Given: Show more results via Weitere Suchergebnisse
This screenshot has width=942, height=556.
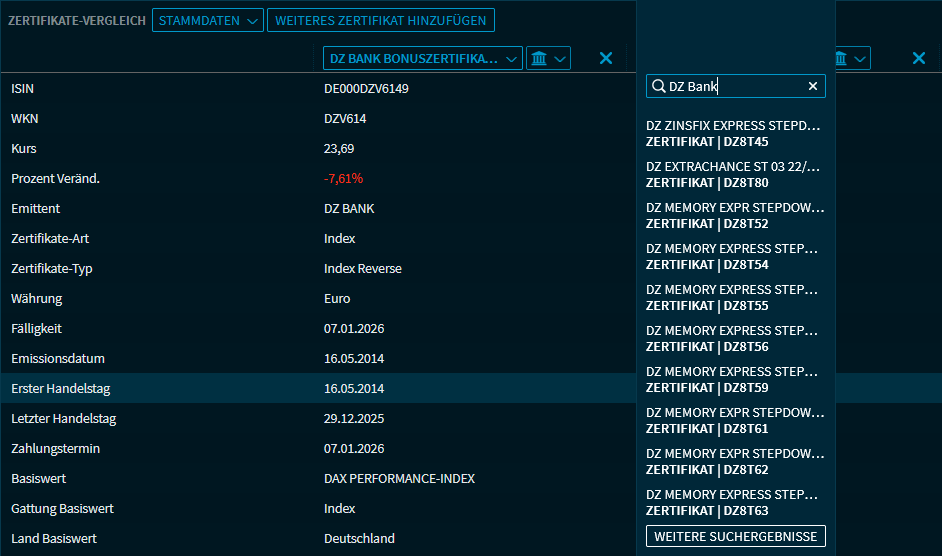Looking at the screenshot, I should click(x=735, y=537).
